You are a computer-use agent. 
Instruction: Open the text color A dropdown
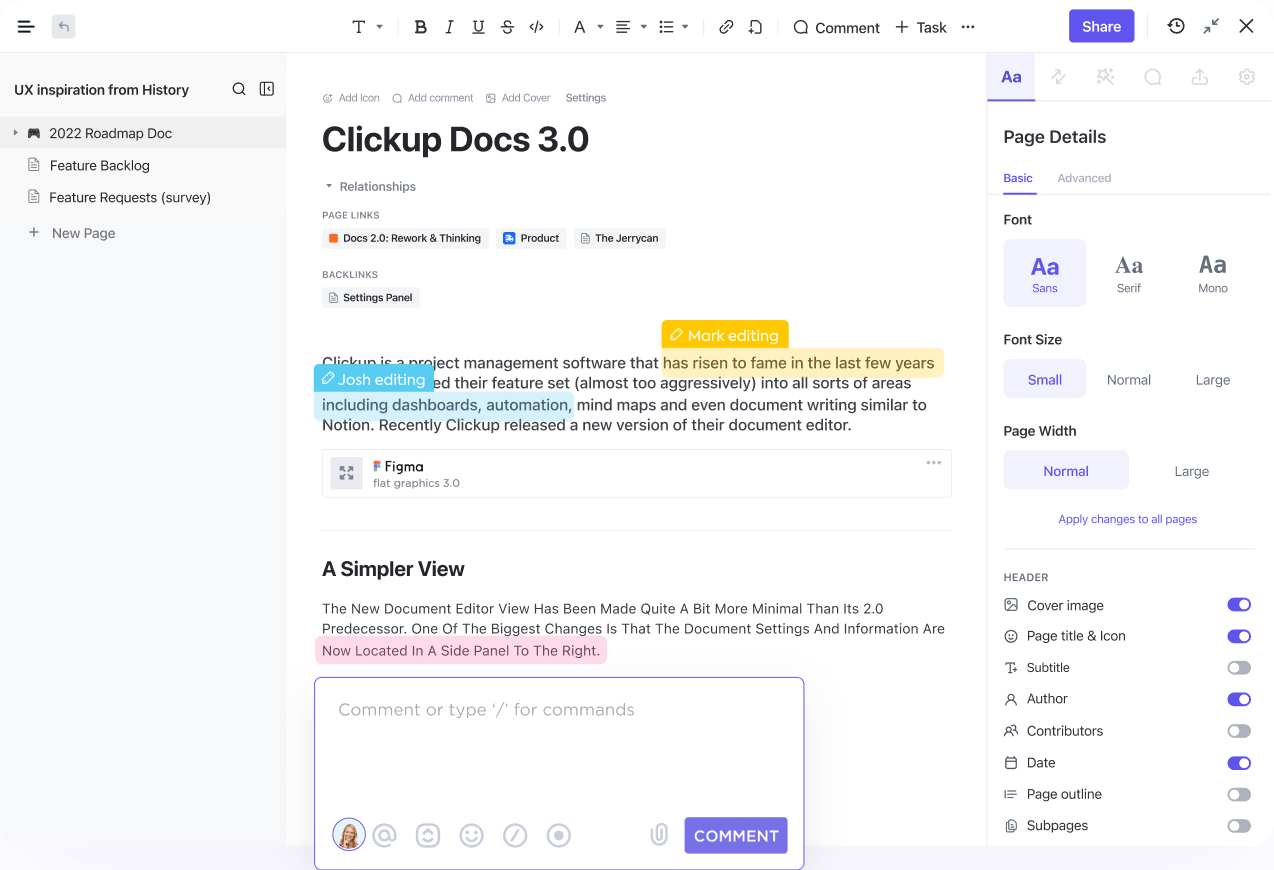[588, 27]
